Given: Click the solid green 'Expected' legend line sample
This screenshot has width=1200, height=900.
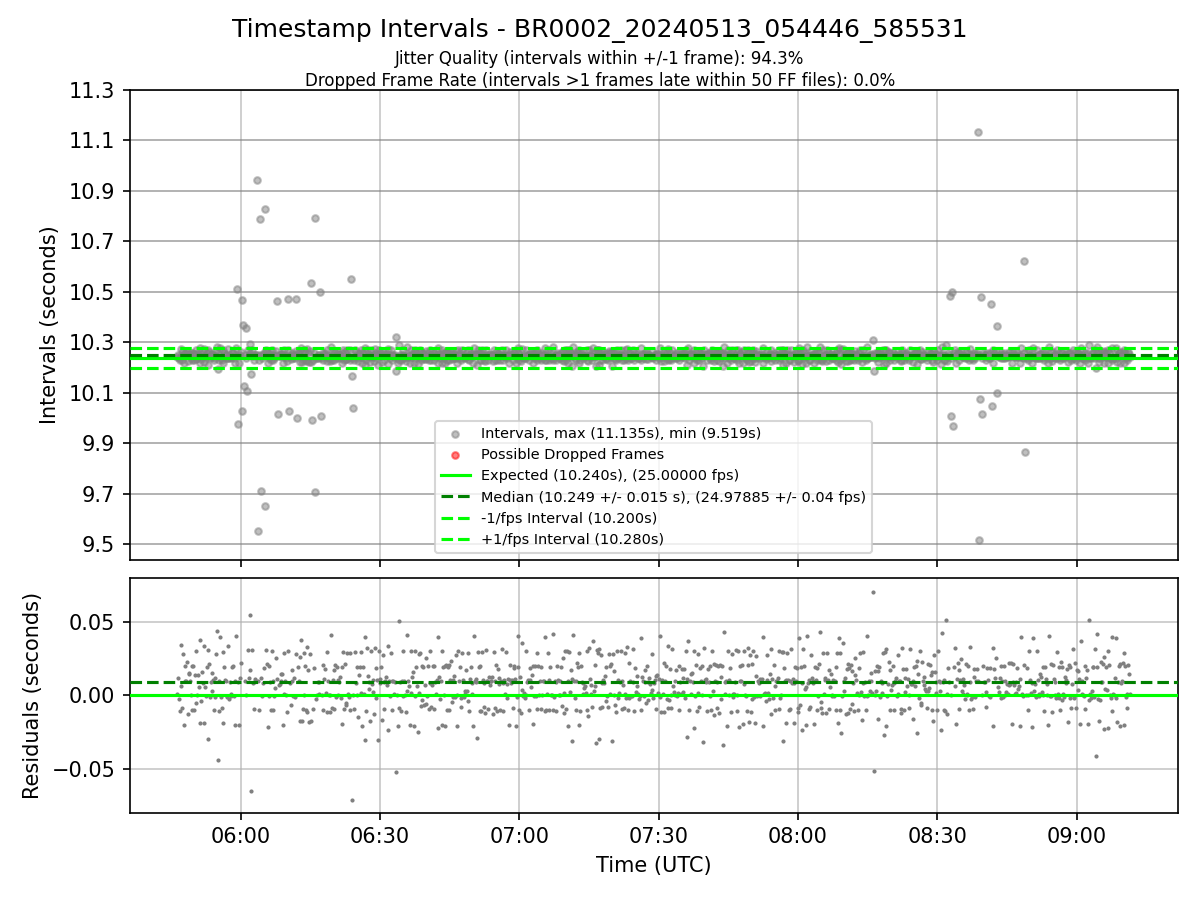Looking at the screenshot, I should tap(455, 475).
